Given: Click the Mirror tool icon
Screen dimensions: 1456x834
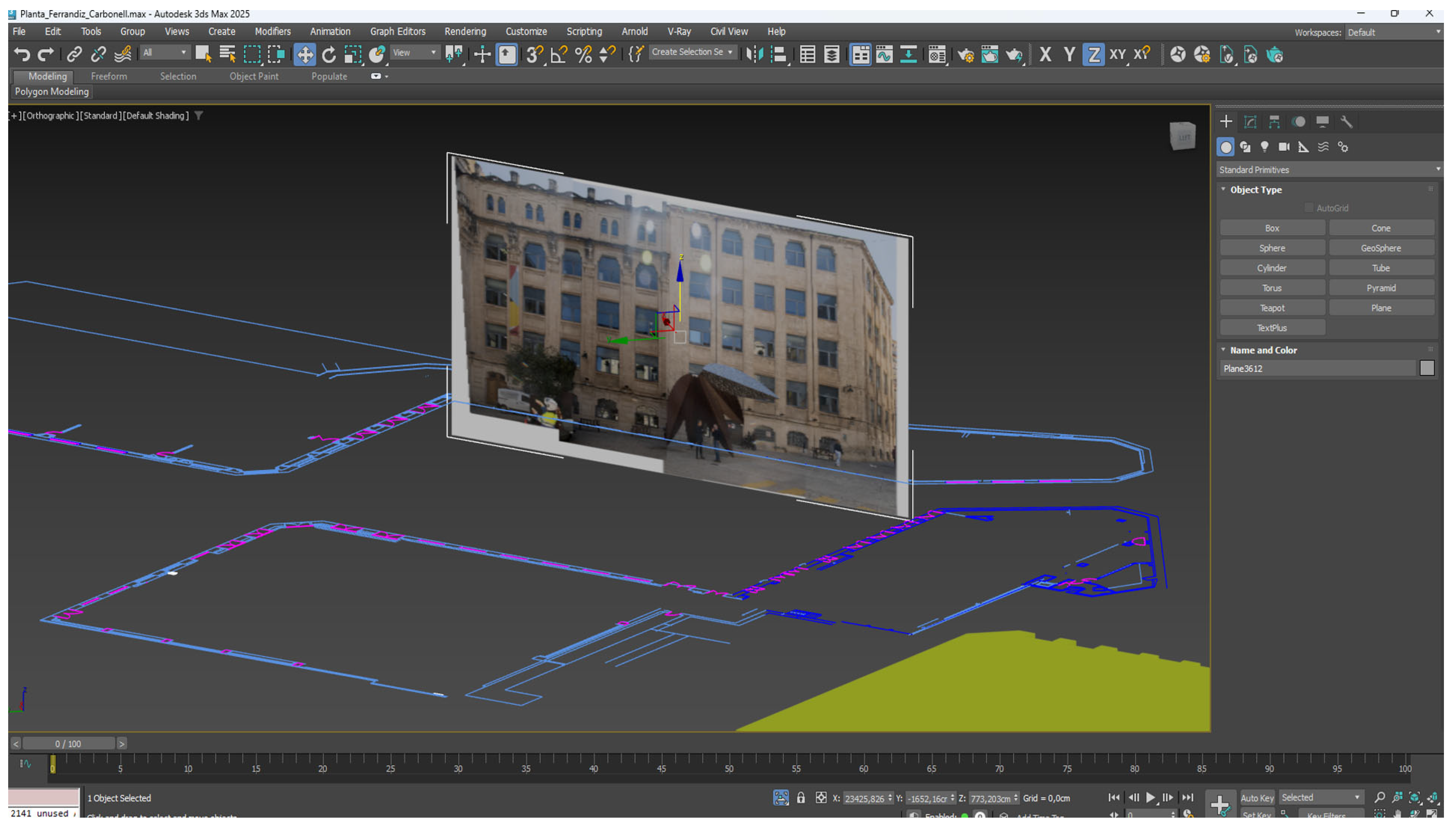Looking at the screenshot, I should [754, 55].
